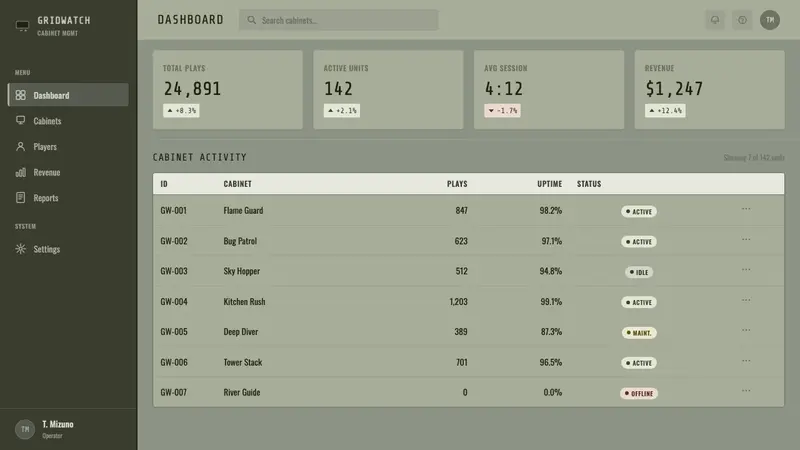Open the Settings menu item
Viewport: 800px width, 450px height.
coord(68,248)
